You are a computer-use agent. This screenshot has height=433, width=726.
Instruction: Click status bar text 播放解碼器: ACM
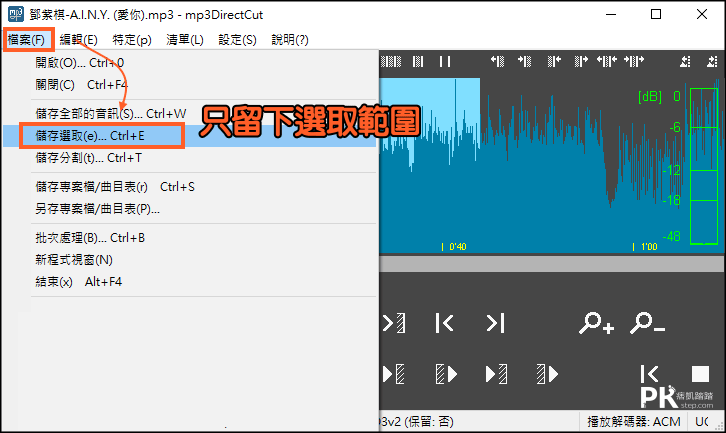click(x=634, y=421)
